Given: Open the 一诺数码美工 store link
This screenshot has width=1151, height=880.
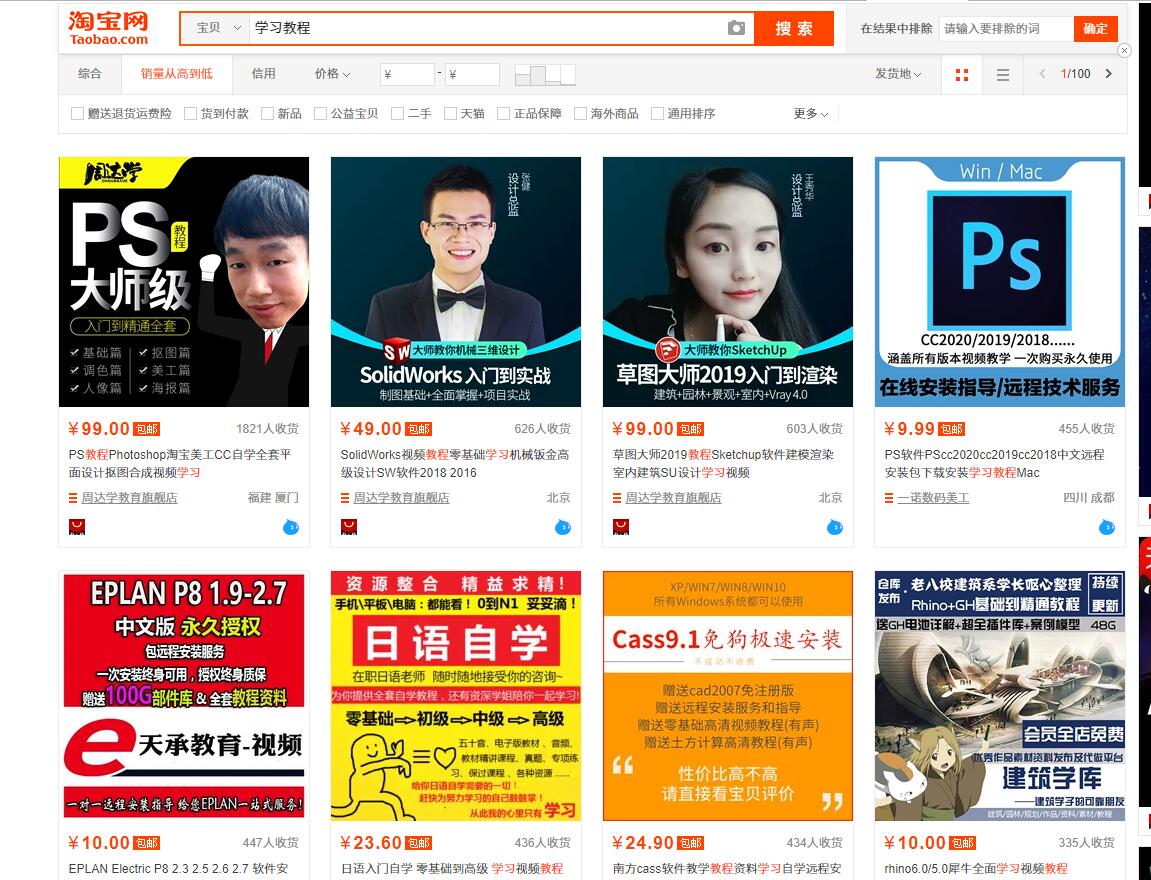Looking at the screenshot, I should tap(933, 498).
